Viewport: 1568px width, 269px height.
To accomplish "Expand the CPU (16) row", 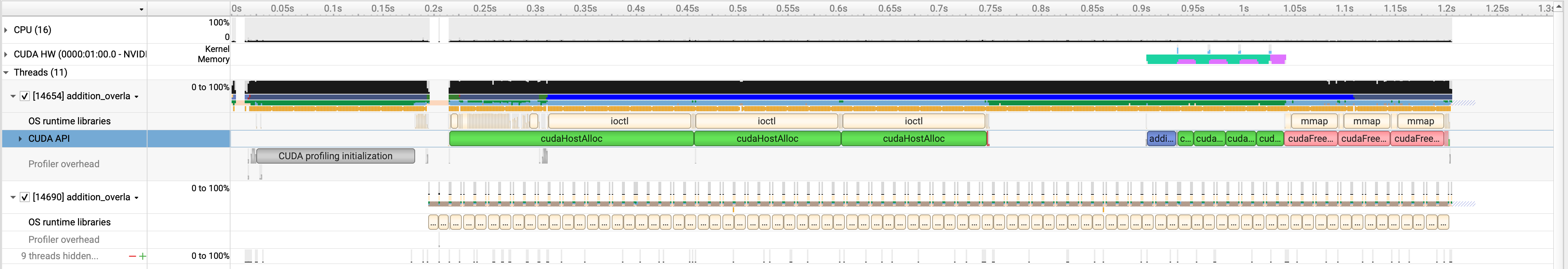I will (x=6, y=30).
